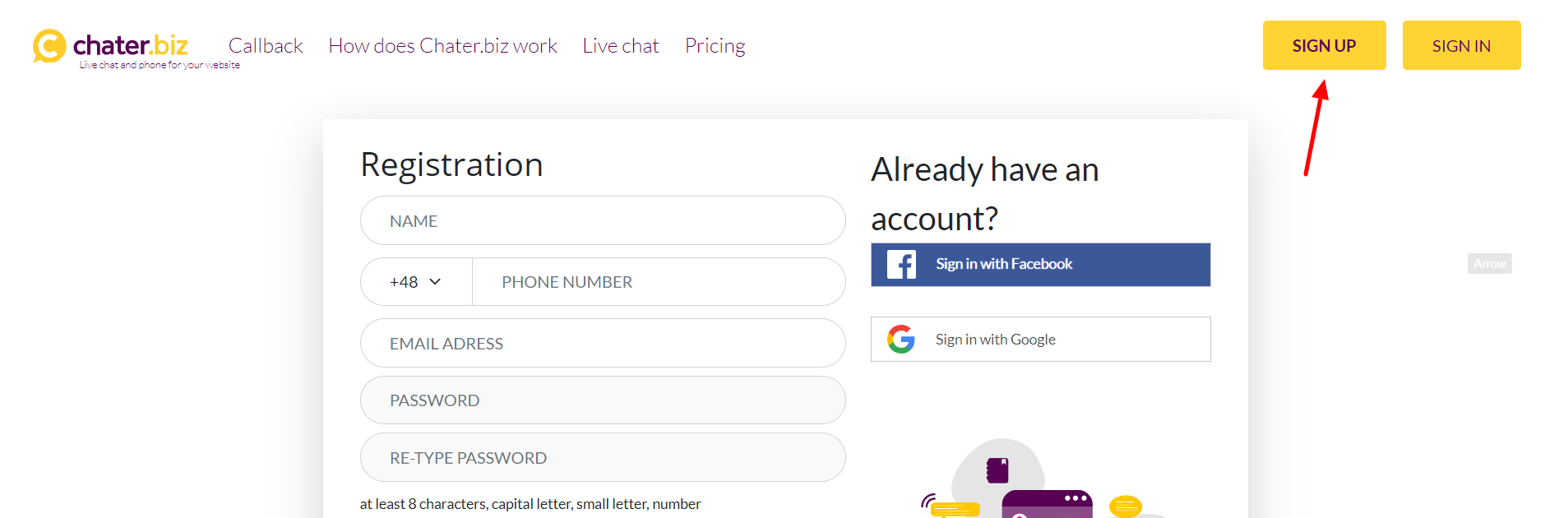Focus the NAME input field
1568x518 pixels.
pyautogui.click(x=603, y=221)
